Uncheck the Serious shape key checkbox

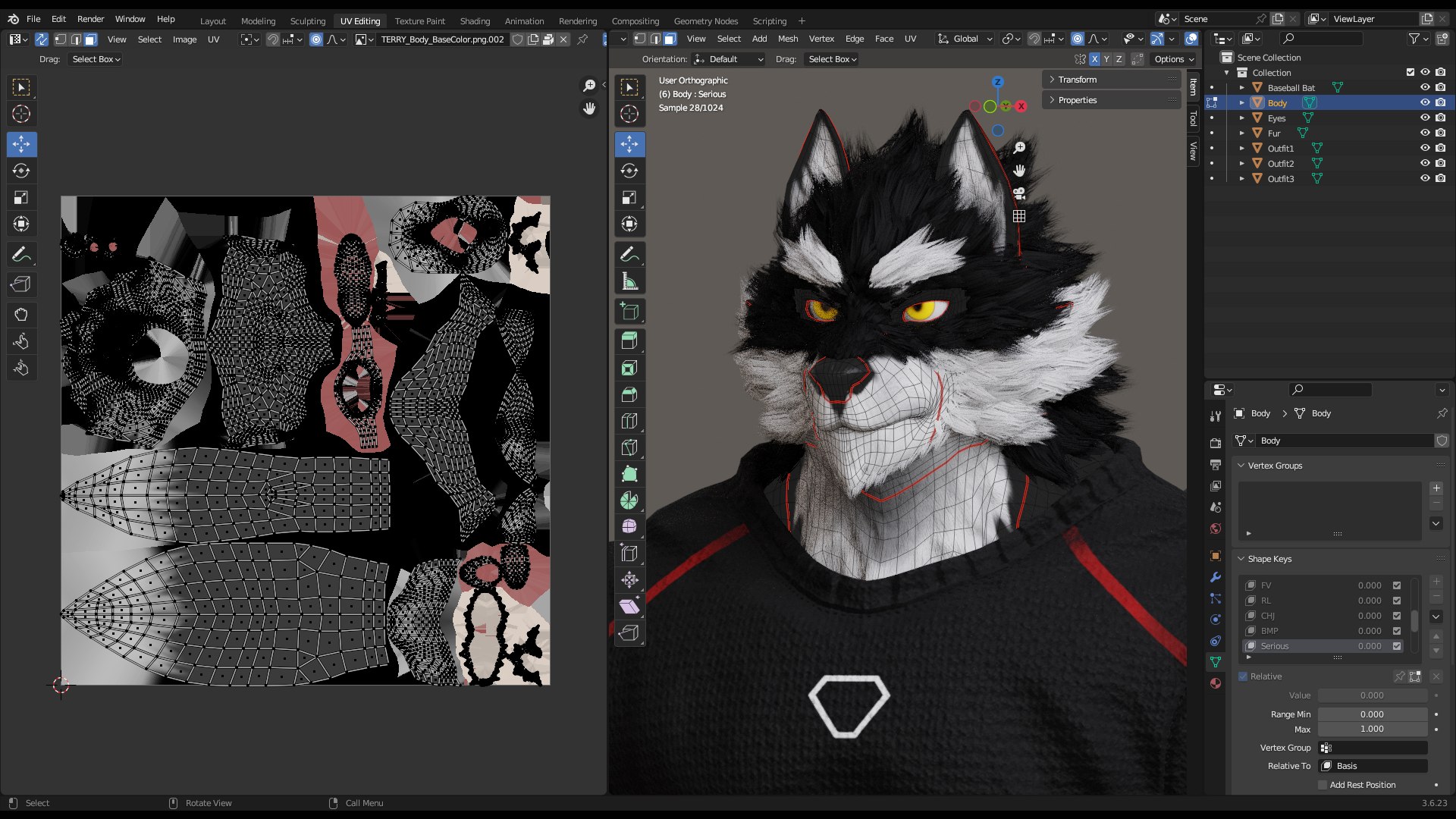tap(1397, 646)
